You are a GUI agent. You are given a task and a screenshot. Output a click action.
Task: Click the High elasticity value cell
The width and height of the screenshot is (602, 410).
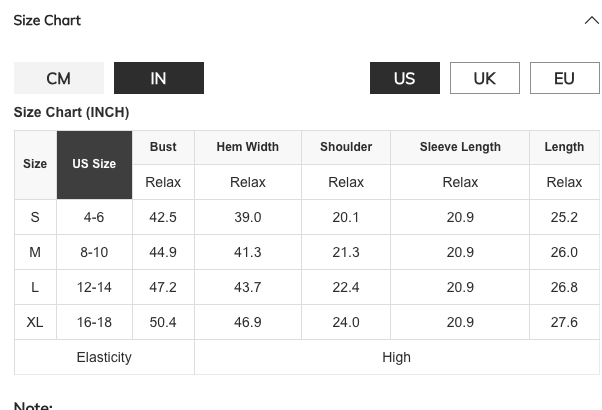click(x=397, y=357)
